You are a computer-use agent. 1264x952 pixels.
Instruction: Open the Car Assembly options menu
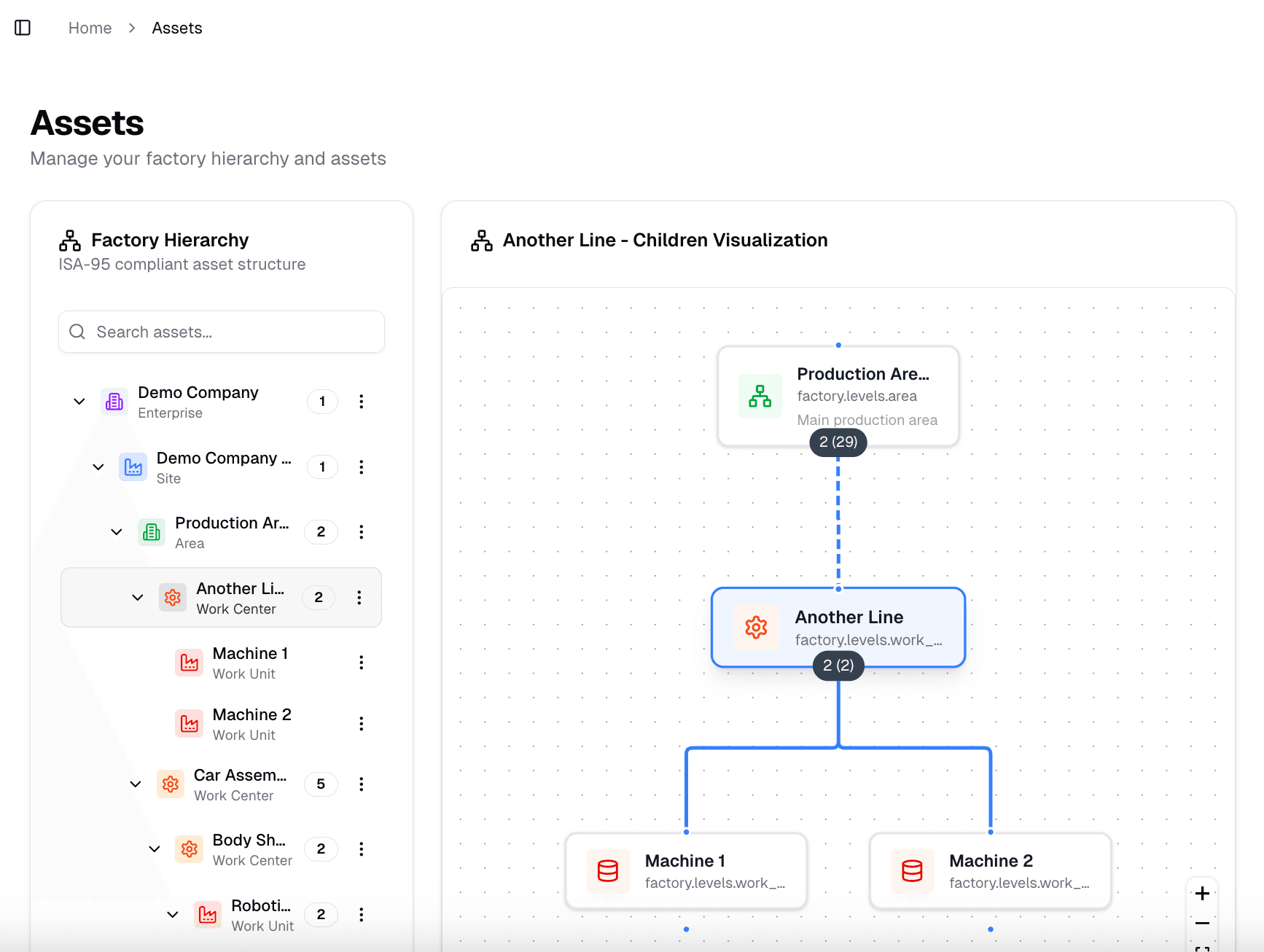[x=361, y=784]
